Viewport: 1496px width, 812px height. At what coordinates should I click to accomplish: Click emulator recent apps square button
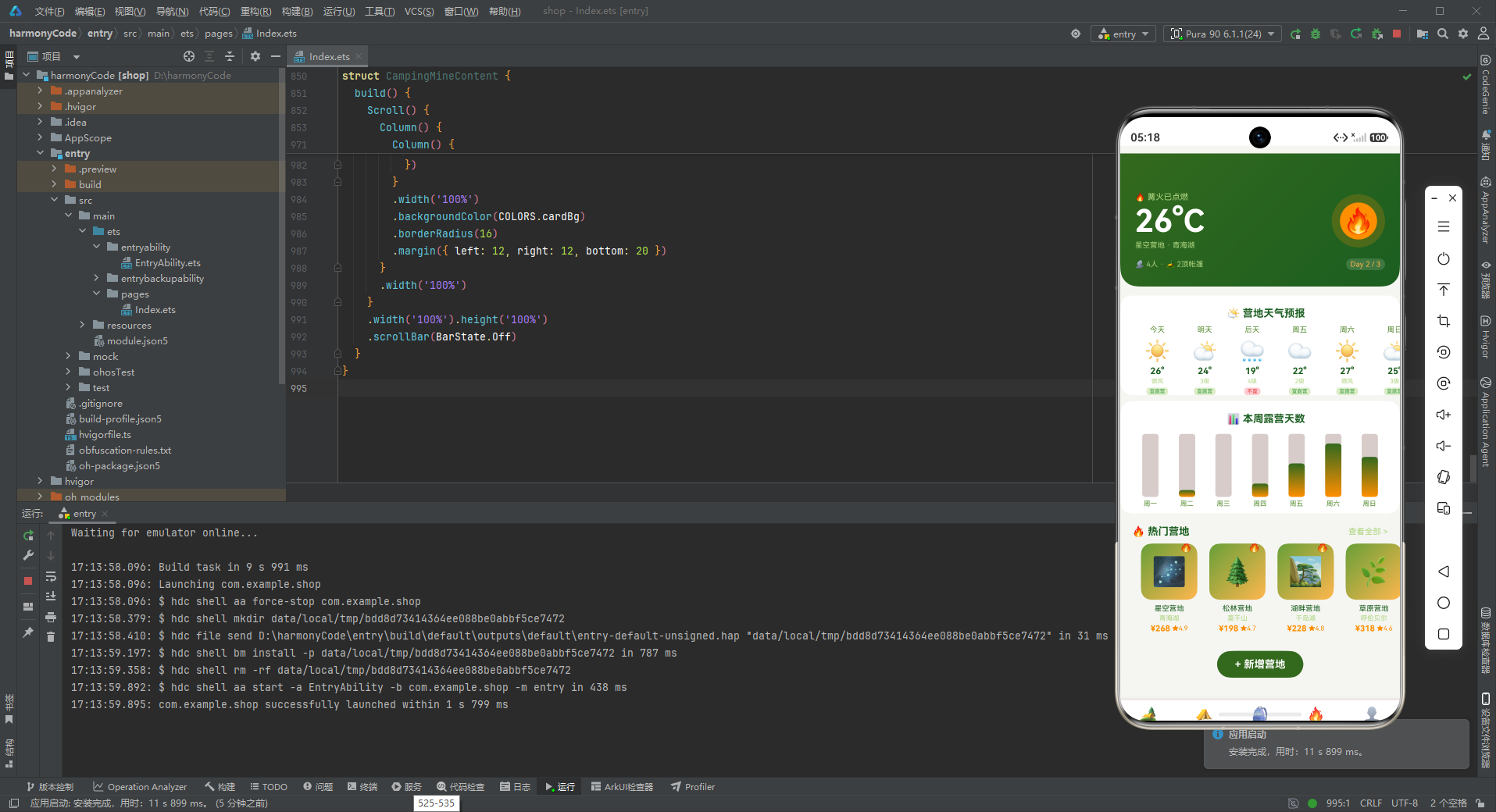click(1444, 634)
